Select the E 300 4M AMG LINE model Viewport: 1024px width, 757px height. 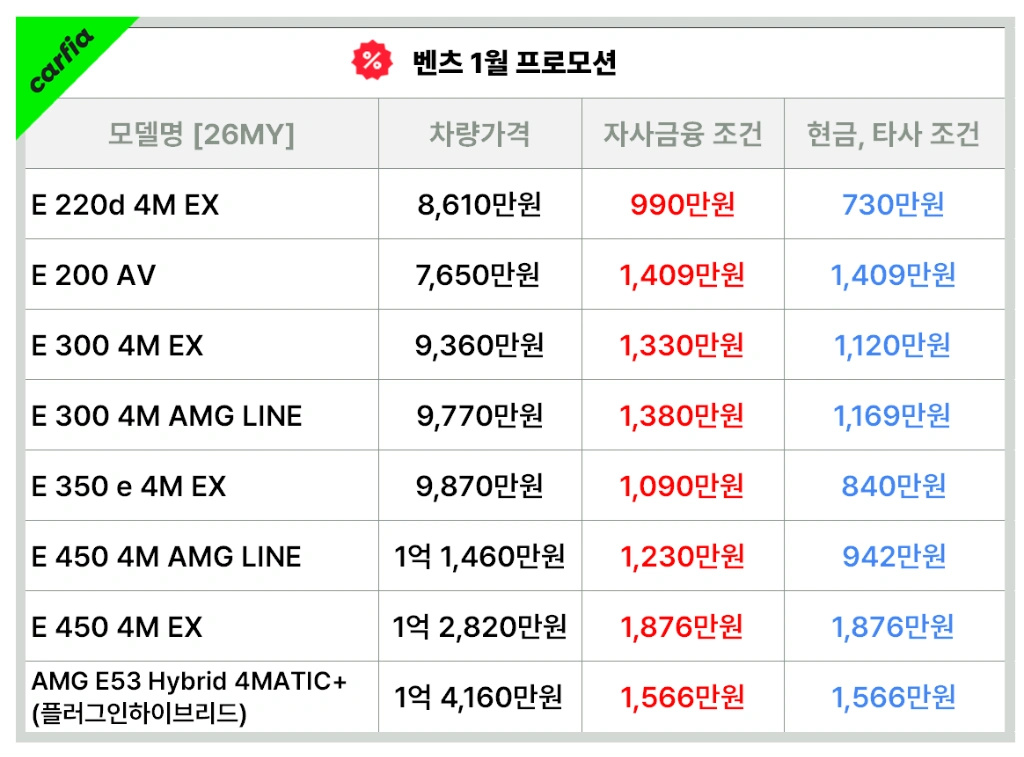pyautogui.click(x=167, y=416)
